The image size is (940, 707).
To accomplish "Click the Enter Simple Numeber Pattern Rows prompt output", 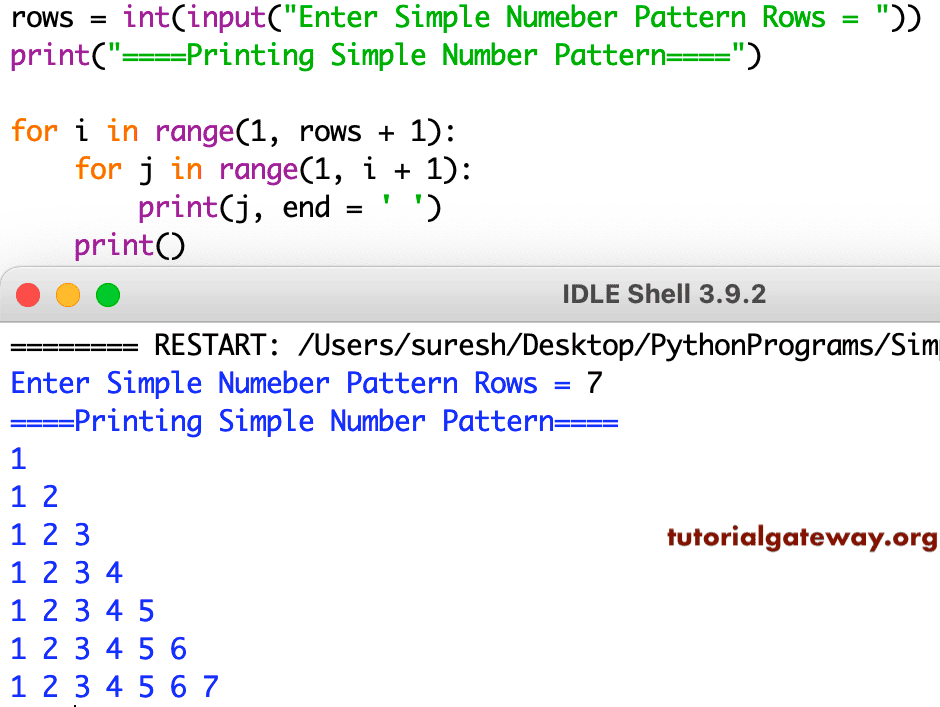I will click(280, 383).
